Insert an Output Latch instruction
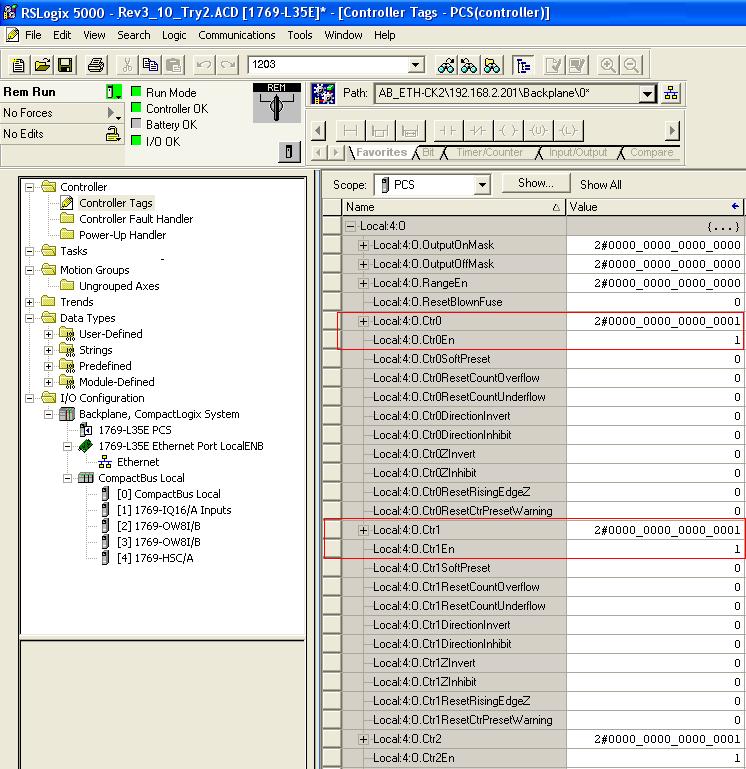Image resolution: width=746 pixels, height=769 pixels. [568, 130]
